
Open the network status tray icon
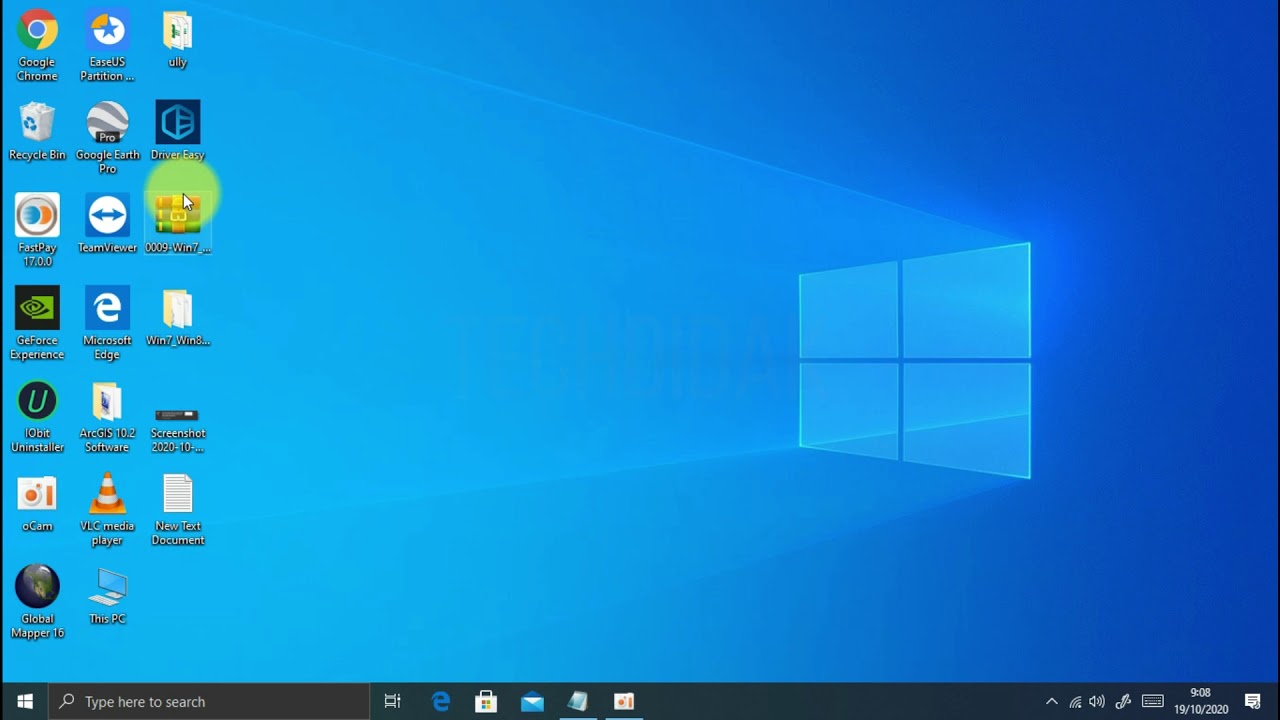coord(1075,701)
